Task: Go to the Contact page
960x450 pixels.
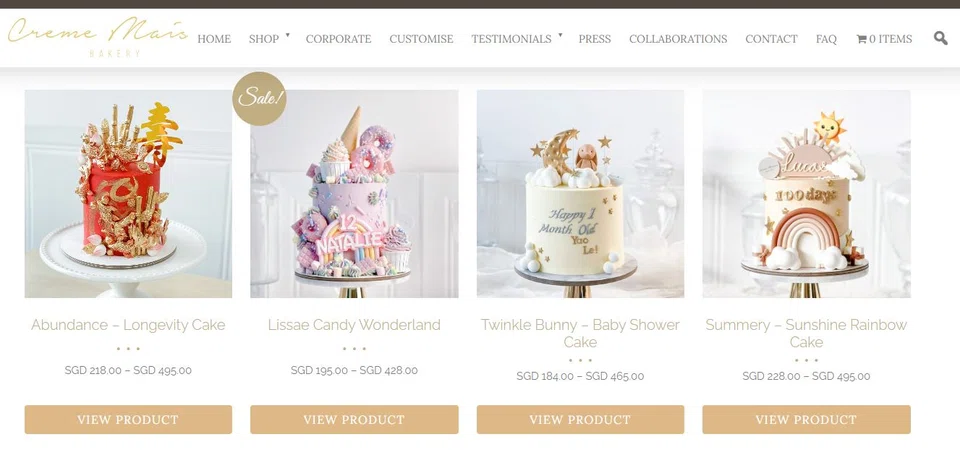Action: pos(771,39)
